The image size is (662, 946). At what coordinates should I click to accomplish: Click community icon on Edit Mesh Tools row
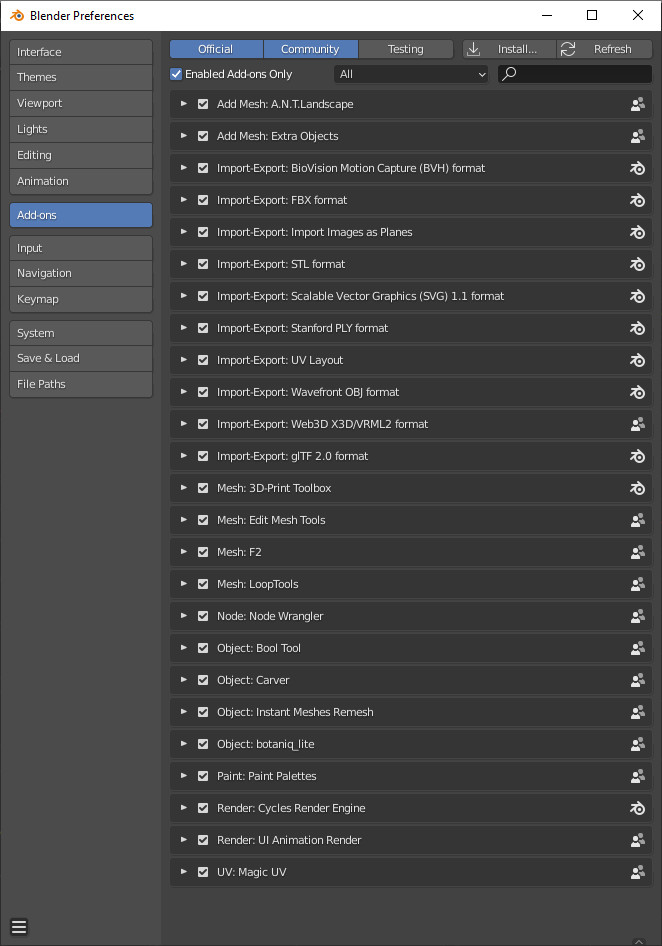point(637,520)
